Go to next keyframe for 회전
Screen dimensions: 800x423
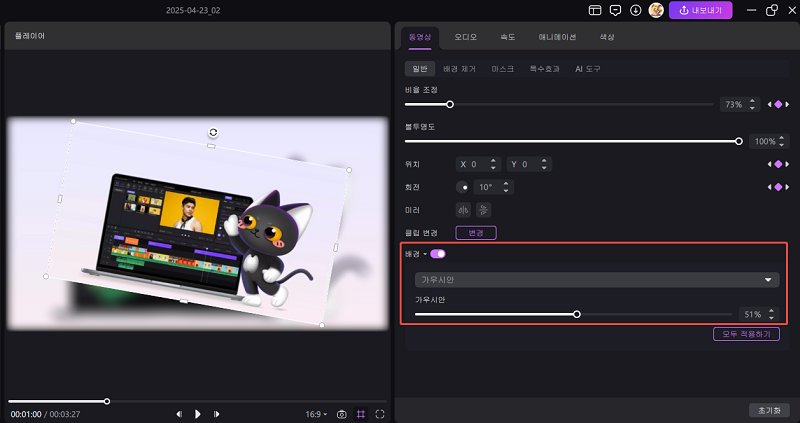click(x=787, y=187)
